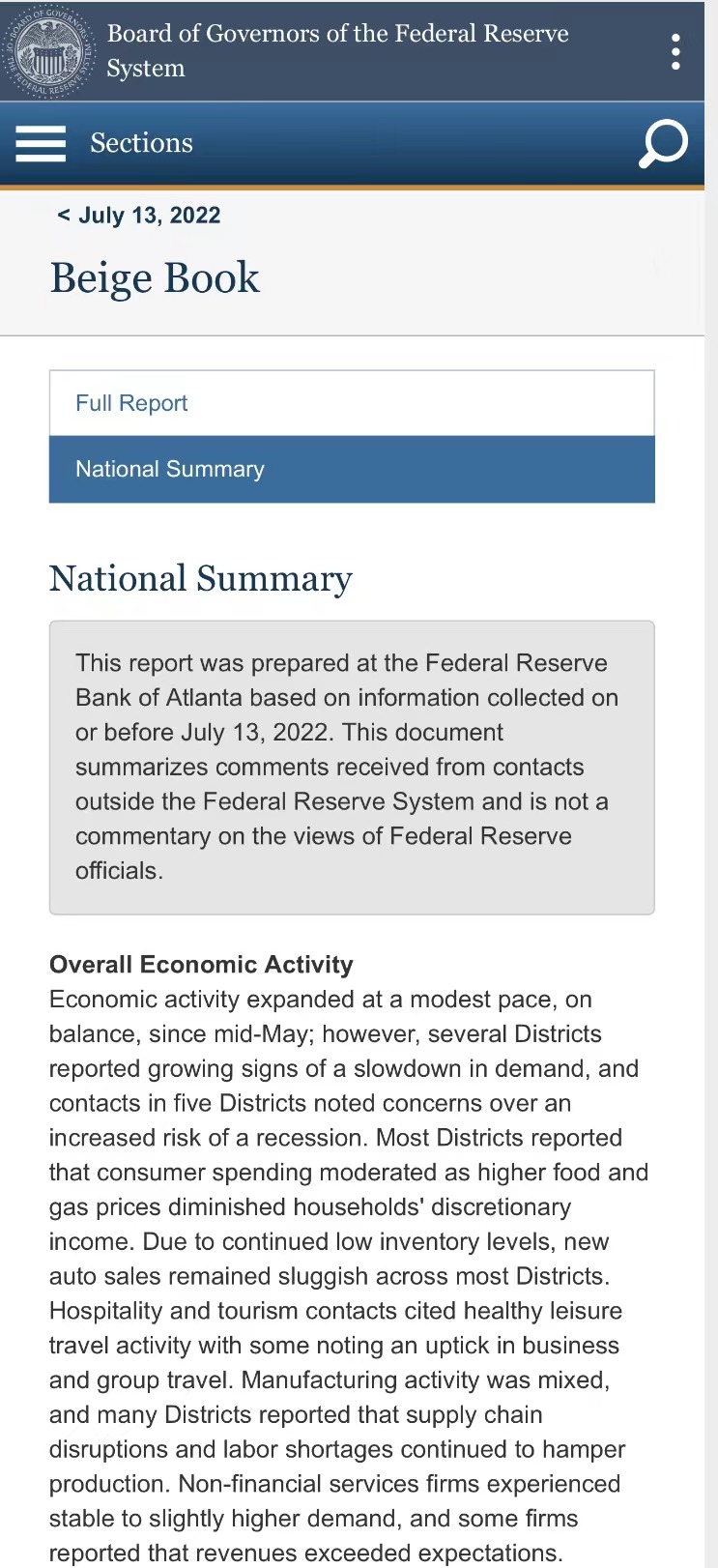
Task: Open the three-dot options menu
Action: [675, 52]
